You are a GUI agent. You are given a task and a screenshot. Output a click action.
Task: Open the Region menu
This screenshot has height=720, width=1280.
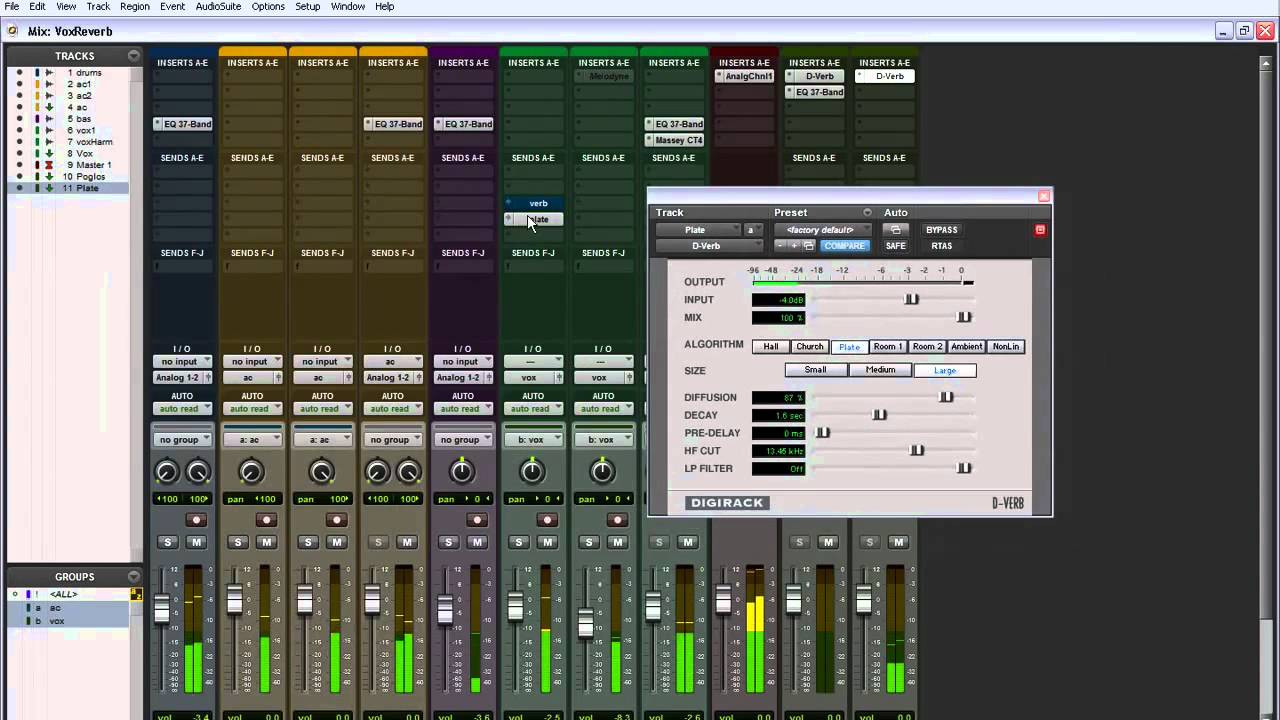click(135, 7)
